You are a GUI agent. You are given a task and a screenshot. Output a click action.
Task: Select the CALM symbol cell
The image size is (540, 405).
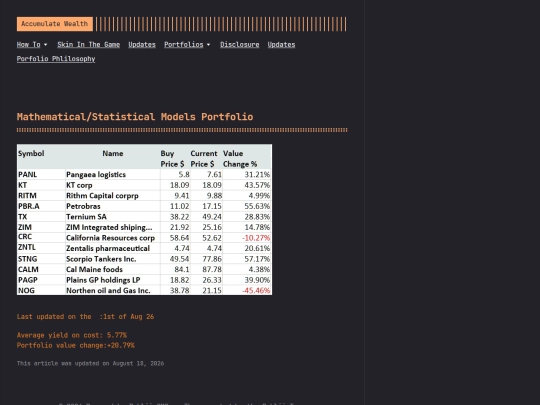pyautogui.click(x=41, y=269)
